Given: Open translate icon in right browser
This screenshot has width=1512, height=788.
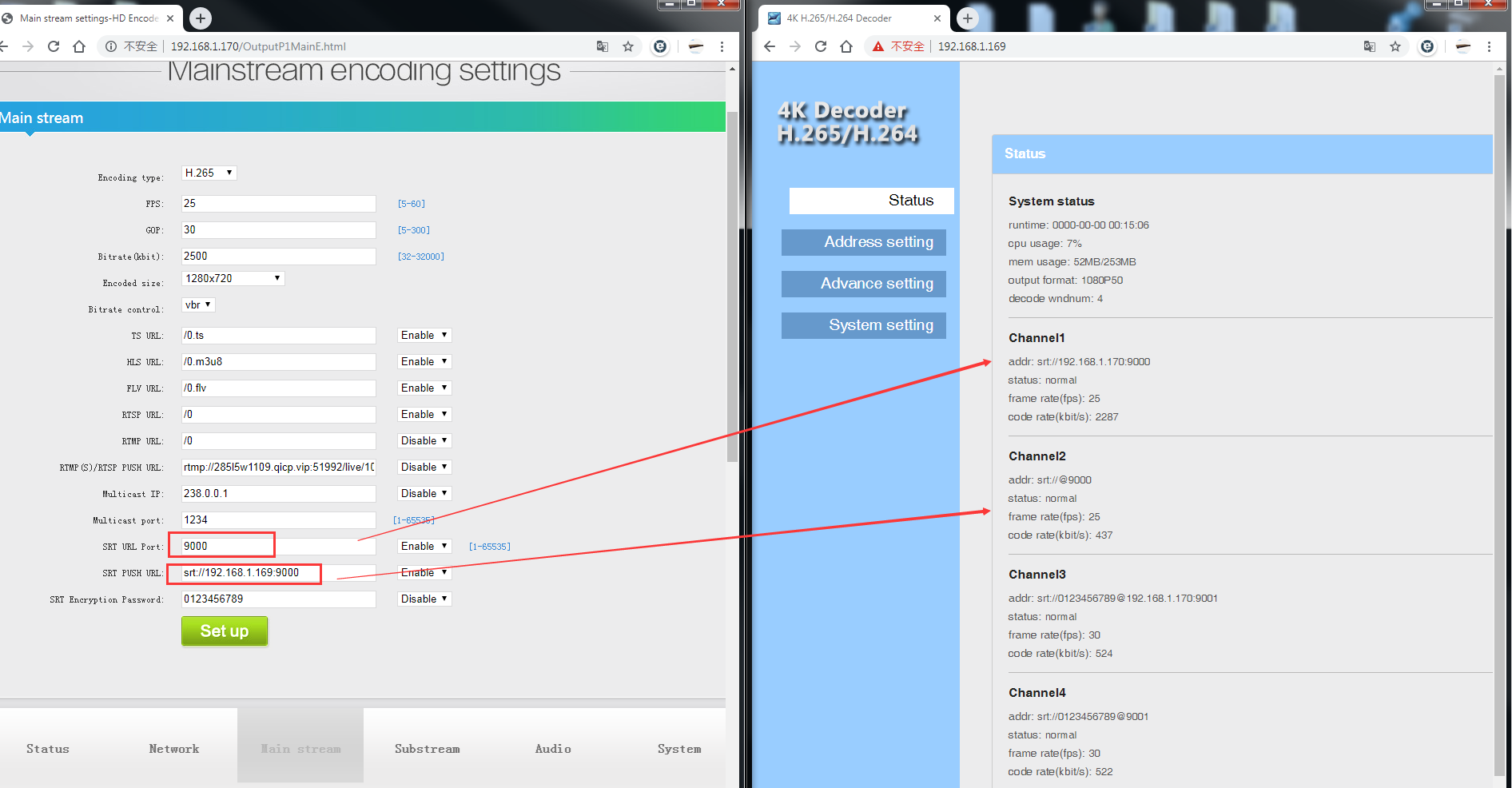Looking at the screenshot, I should tap(1370, 46).
